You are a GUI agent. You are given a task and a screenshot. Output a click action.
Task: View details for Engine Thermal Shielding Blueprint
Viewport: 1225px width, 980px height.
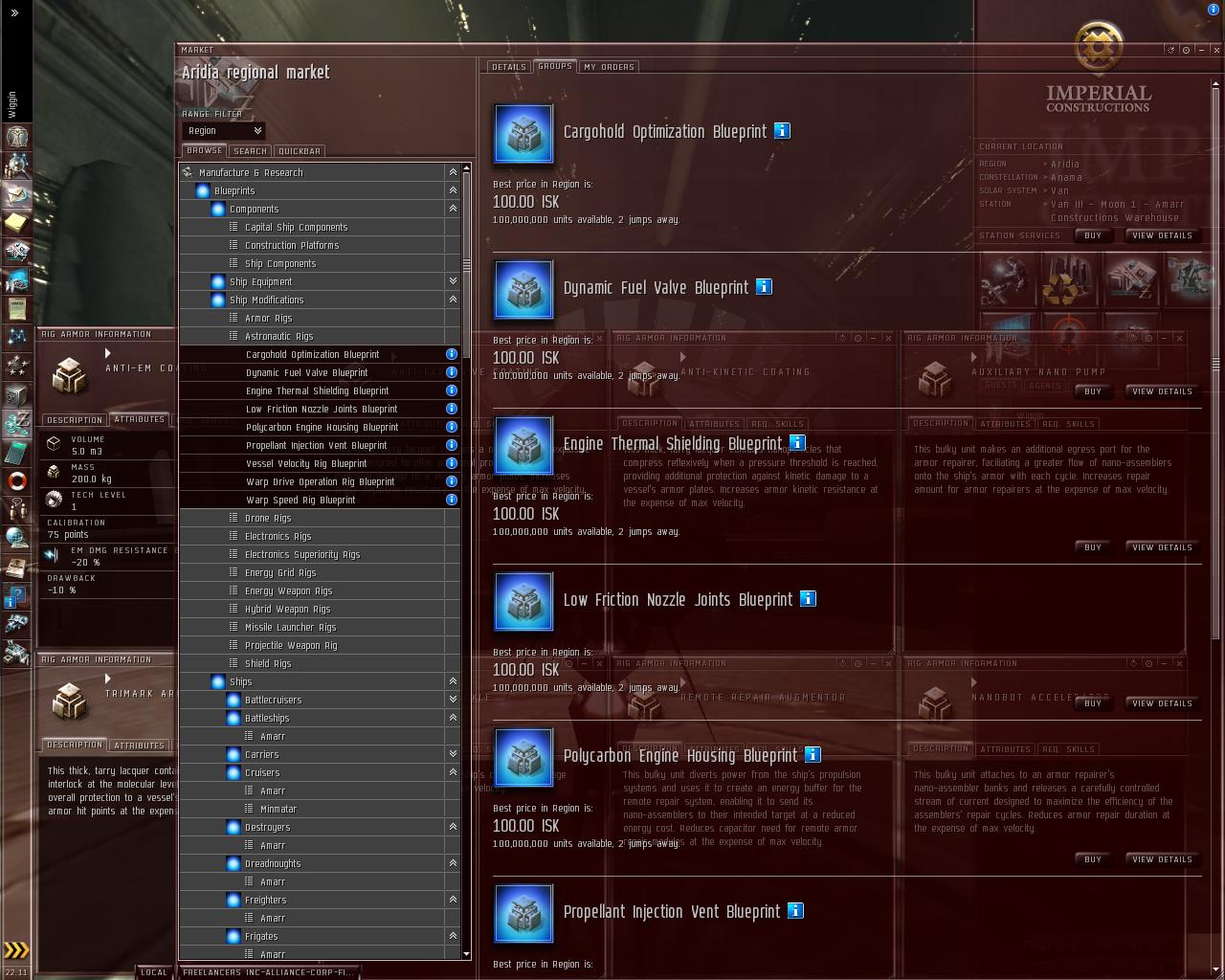[x=1162, y=547]
